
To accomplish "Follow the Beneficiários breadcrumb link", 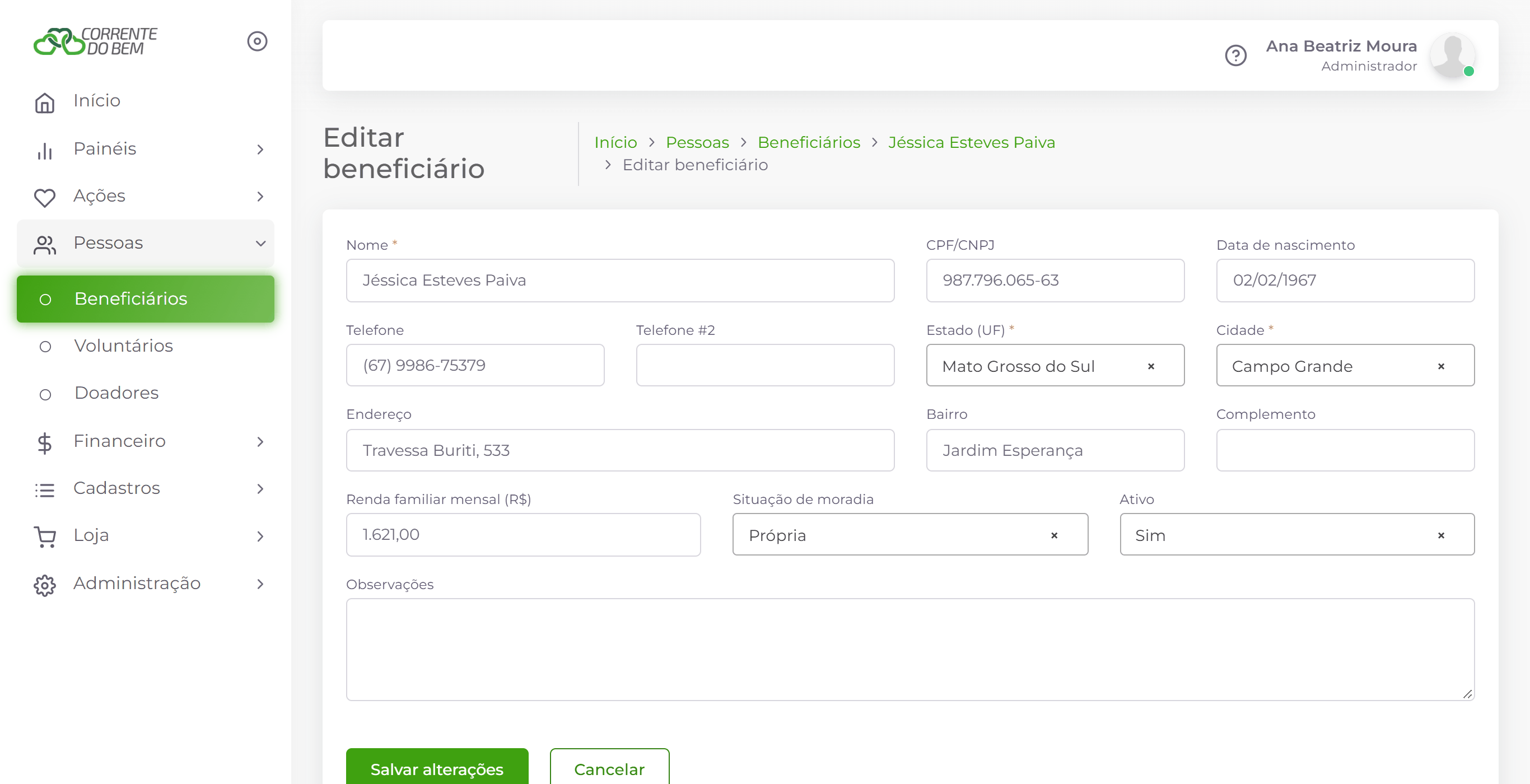I will pyautogui.click(x=808, y=143).
